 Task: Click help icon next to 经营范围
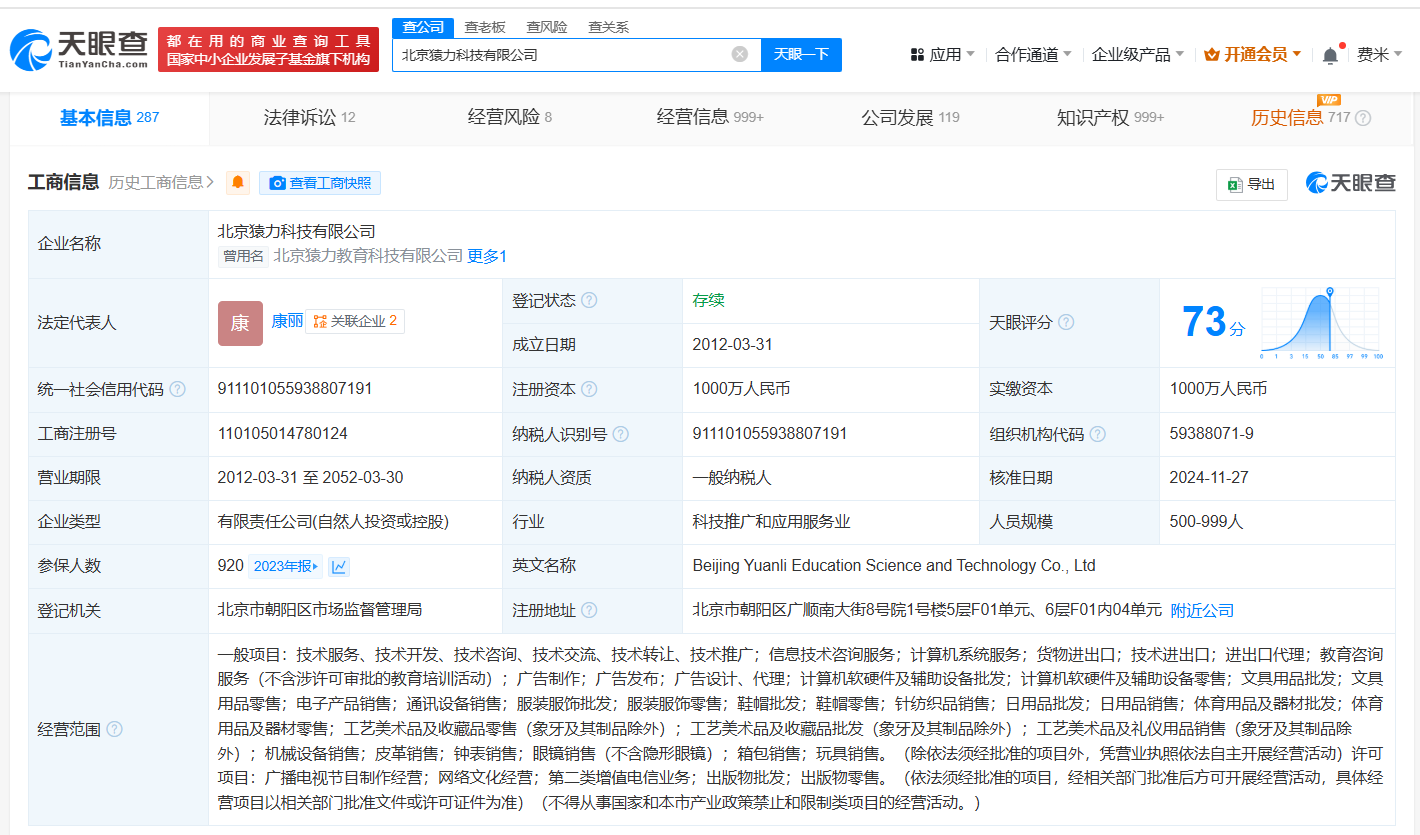(114, 729)
